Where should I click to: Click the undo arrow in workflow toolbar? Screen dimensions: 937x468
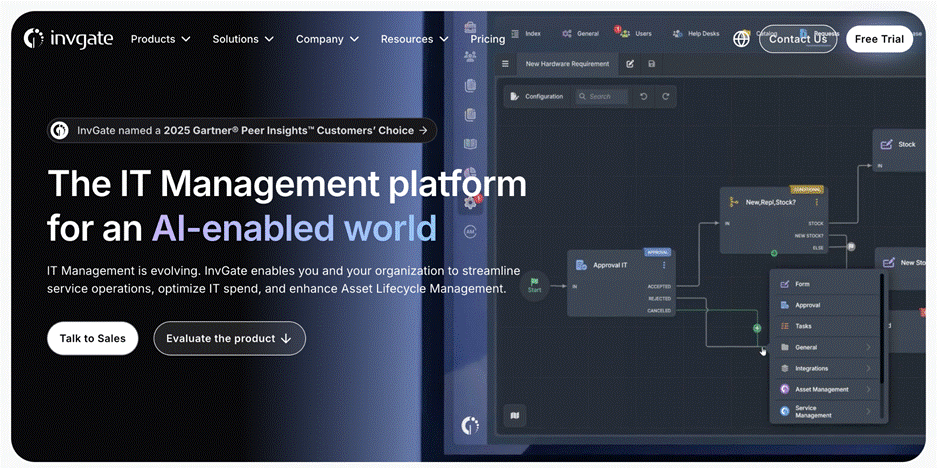[644, 96]
